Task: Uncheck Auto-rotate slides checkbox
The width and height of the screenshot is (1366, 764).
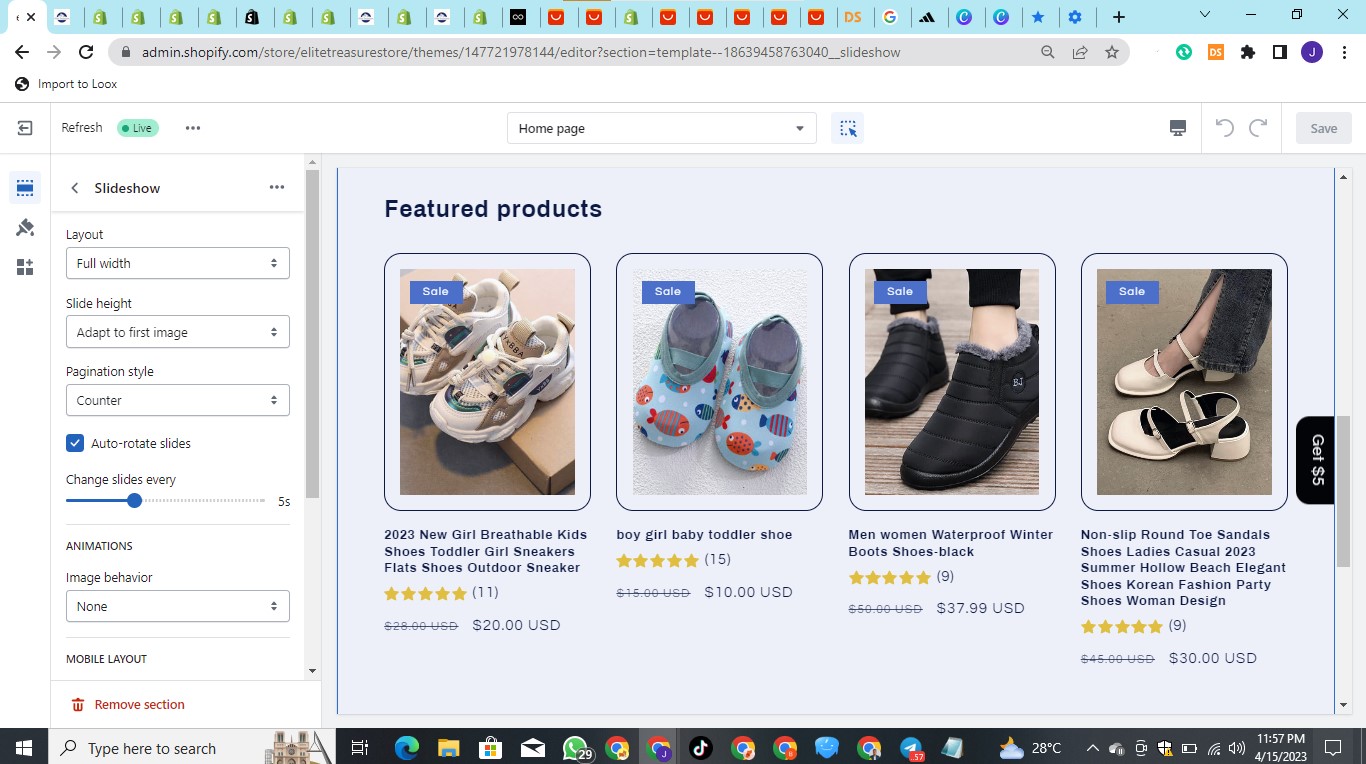Action: [x=75, y=443]
